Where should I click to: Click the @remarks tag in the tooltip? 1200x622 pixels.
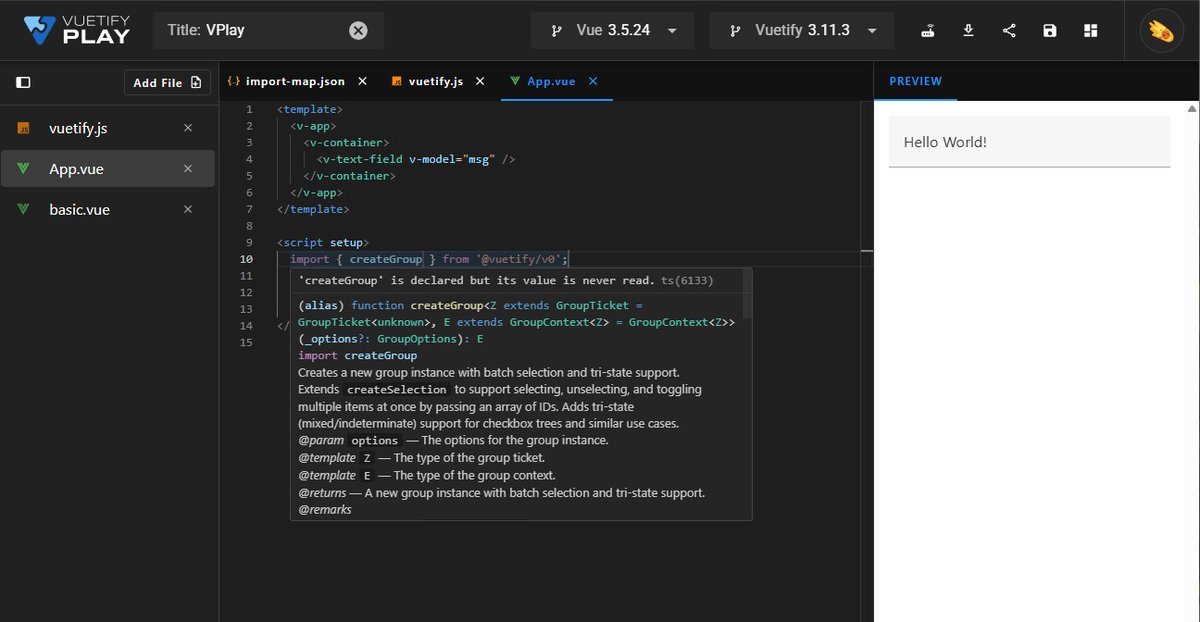point(325,510)
